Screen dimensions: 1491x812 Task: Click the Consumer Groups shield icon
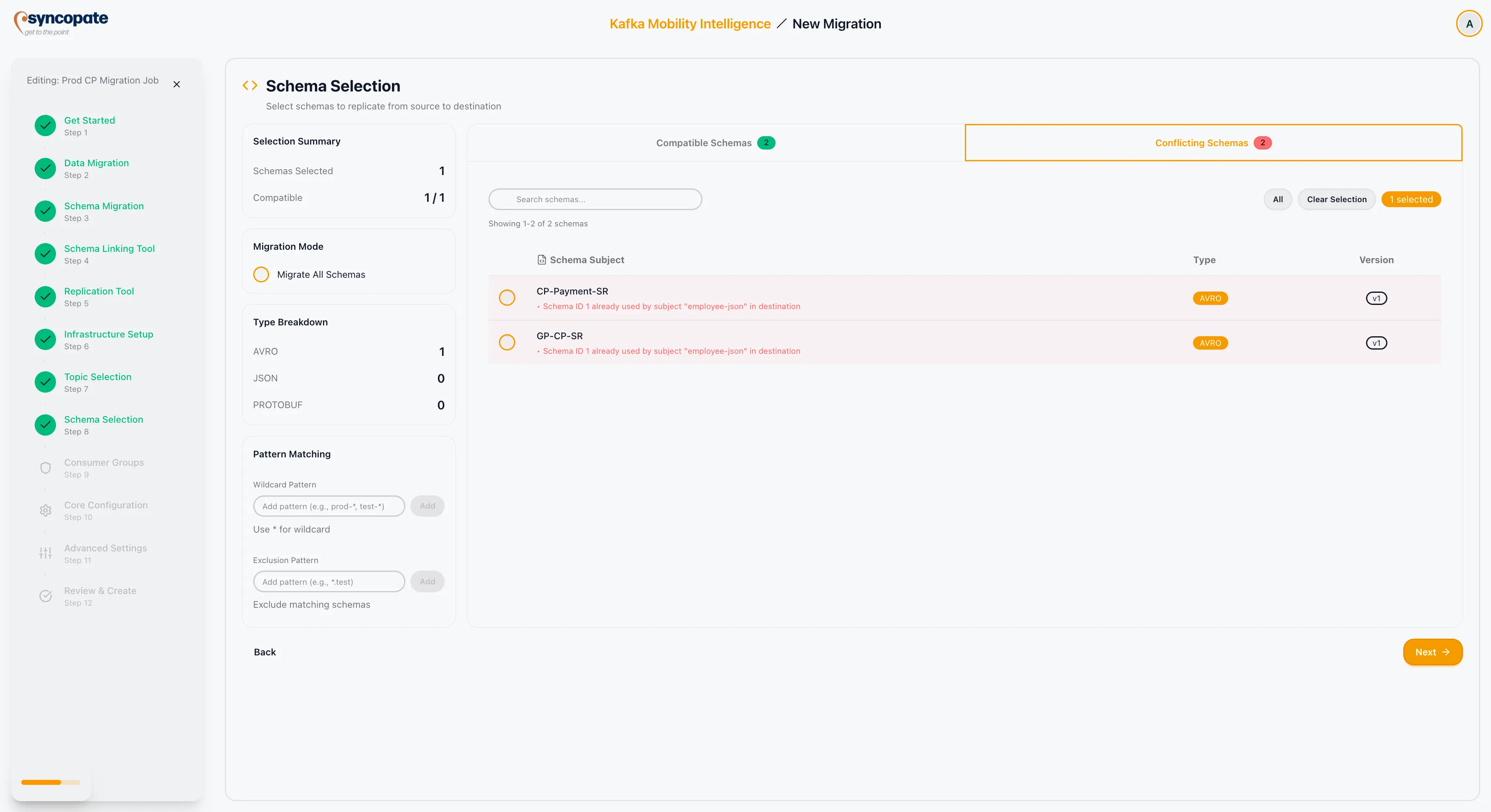[x=45, y=468]
